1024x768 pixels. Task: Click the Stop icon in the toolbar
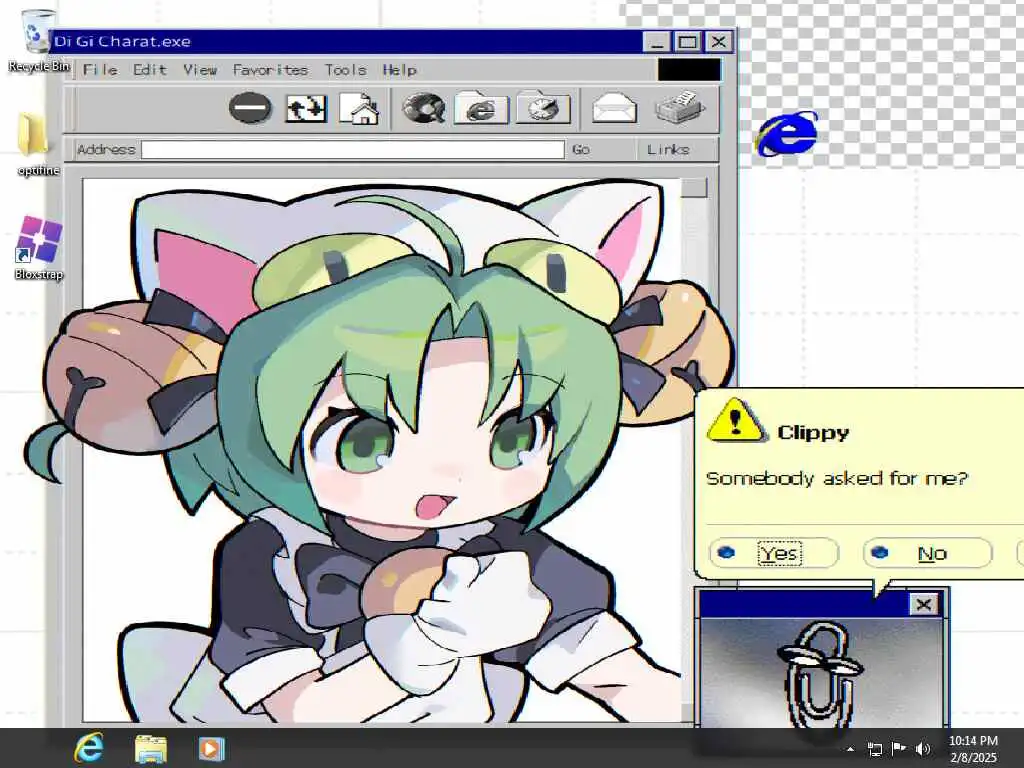pyautogui.click(x=250, y=108)
